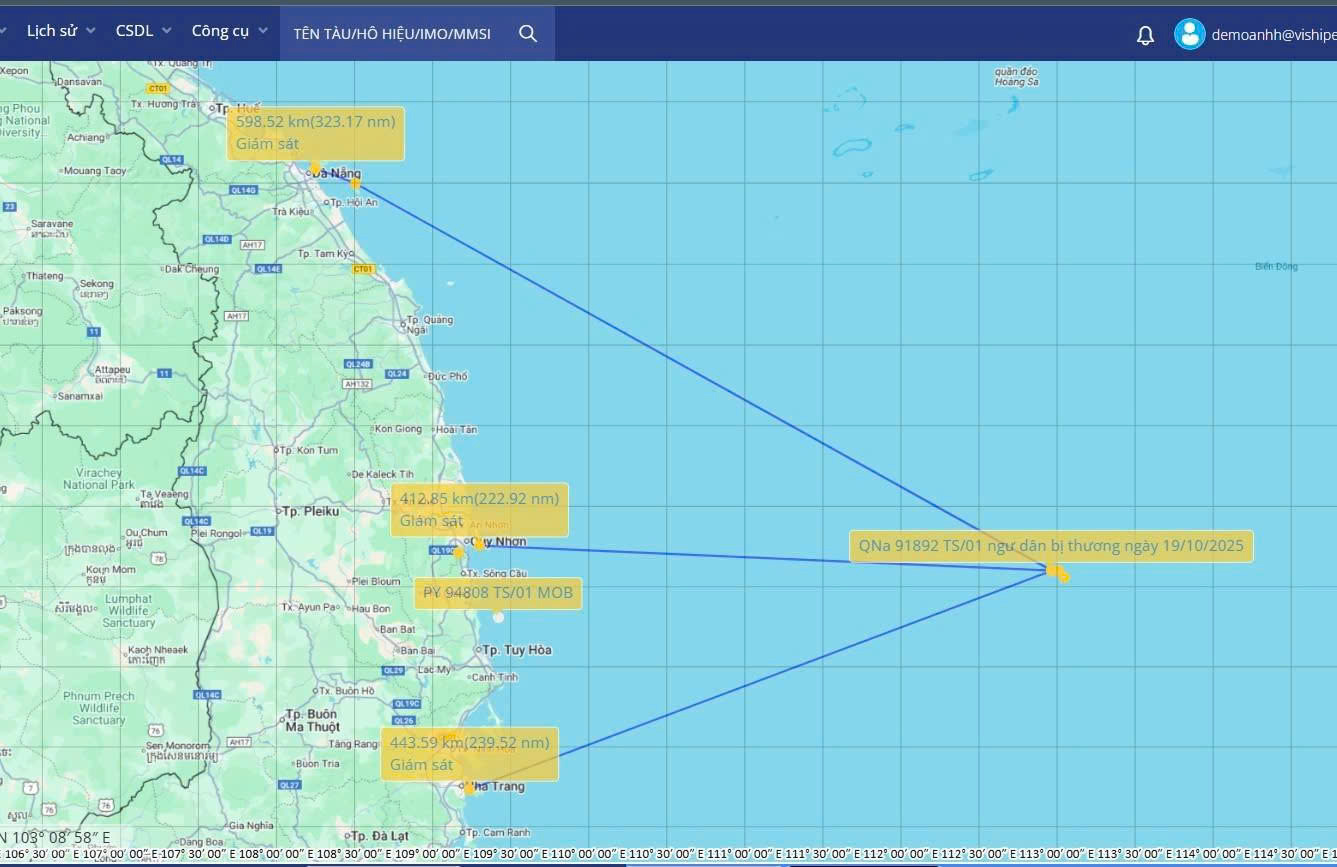Expand the Công cụ dropdown
Image resolution: width=1337 pixels, height=867 pixels.
point(229,31)
